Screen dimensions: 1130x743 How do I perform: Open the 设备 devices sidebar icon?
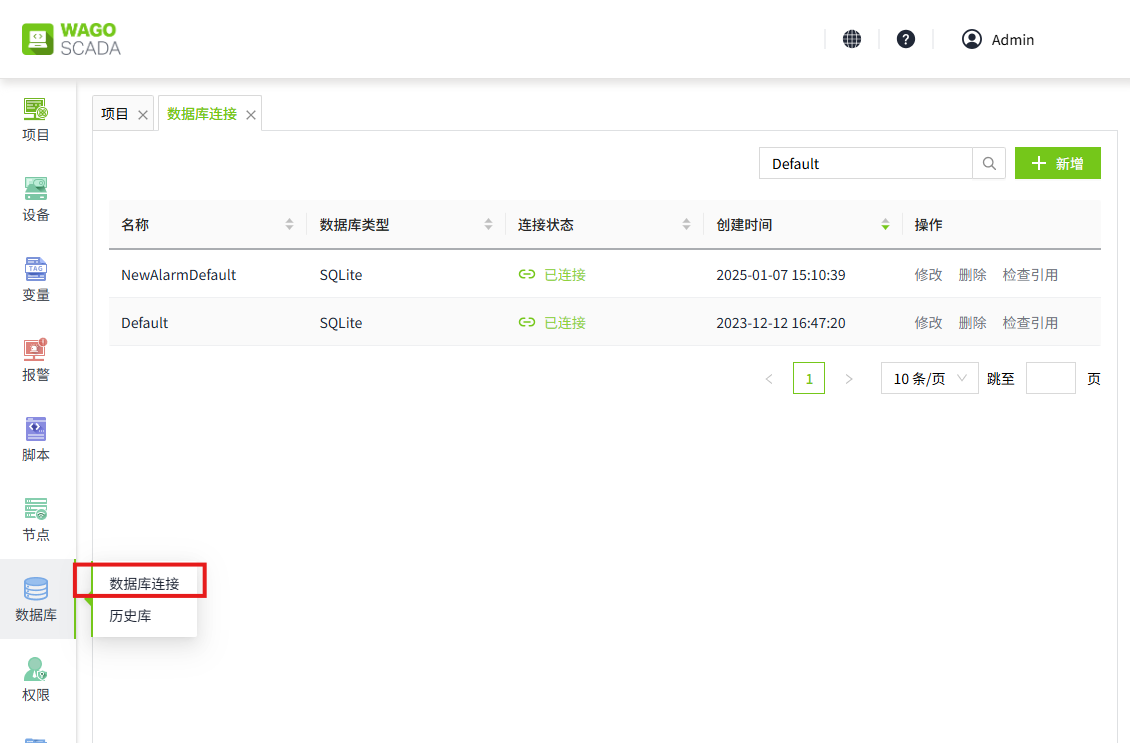pos(36,199)
